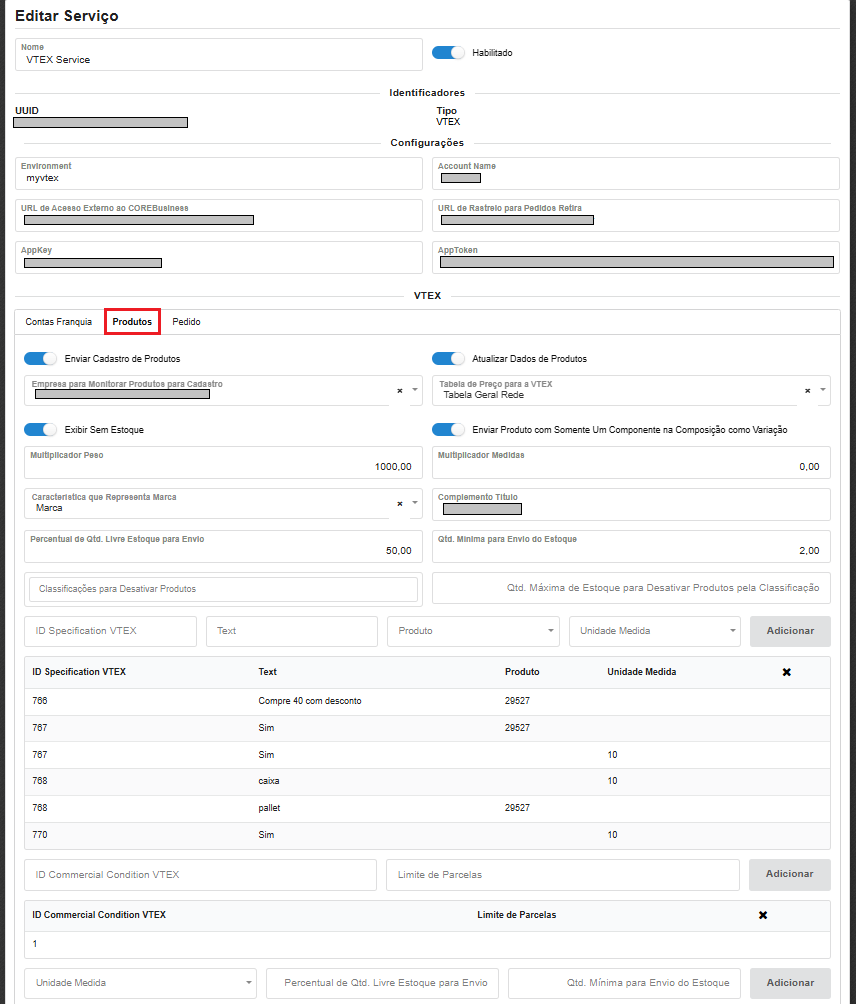Disable Enviar Cadastro de Produtos
The image size is (856, 1004).
[41, 359]
